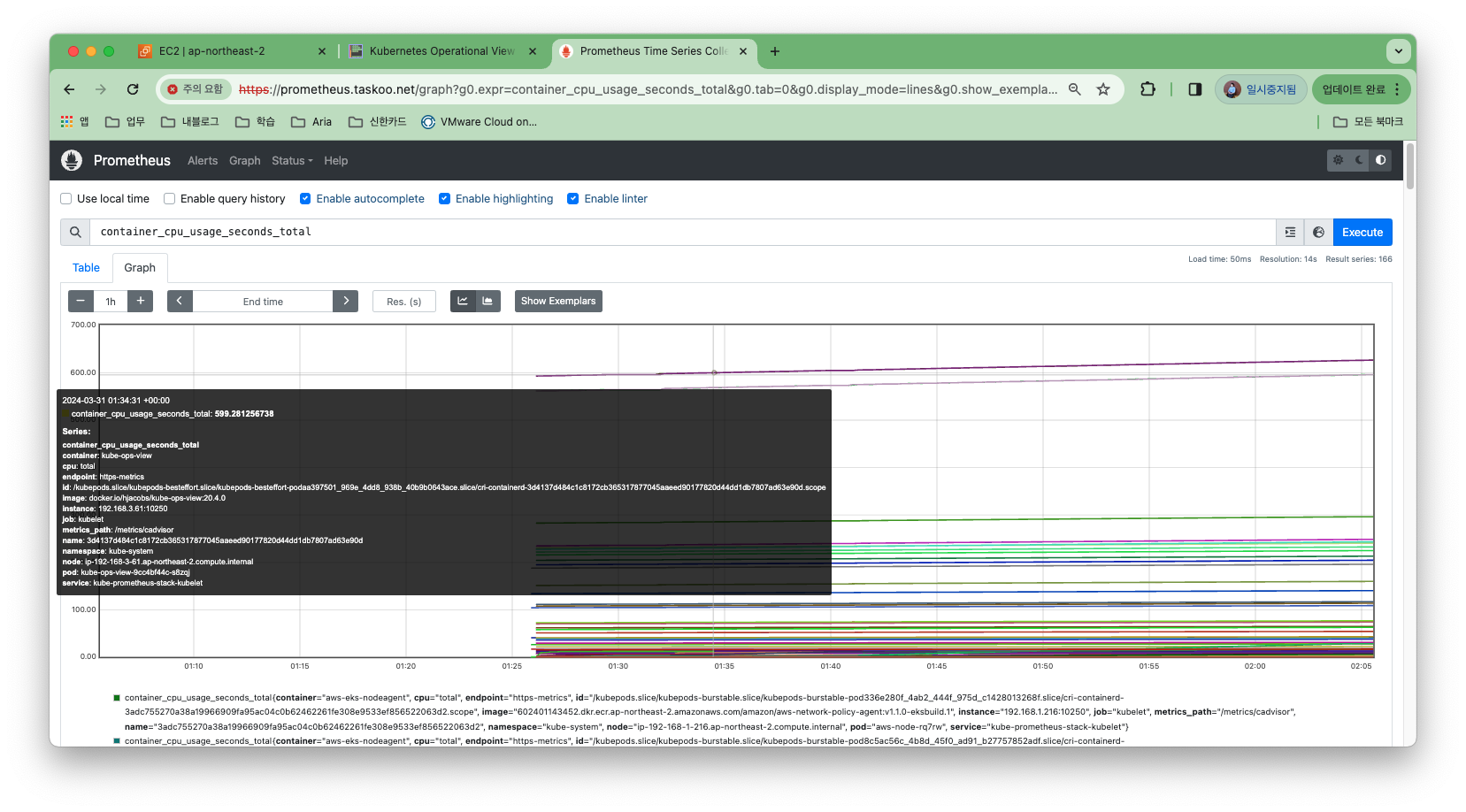This screenshot has height=812, width=1466.
Task: Uncheck Enable linter
Action: [572, 199]
